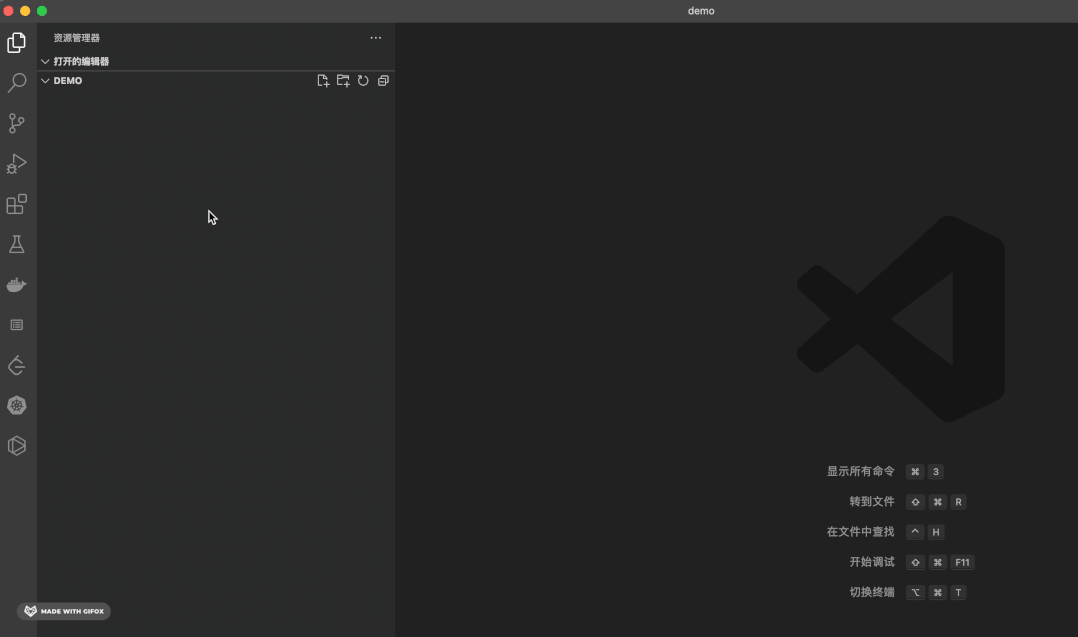Image resolution: width=1078 pixels, height=637 pixels.
Task: Open the Testing flask view
Action: coord(16,244)
